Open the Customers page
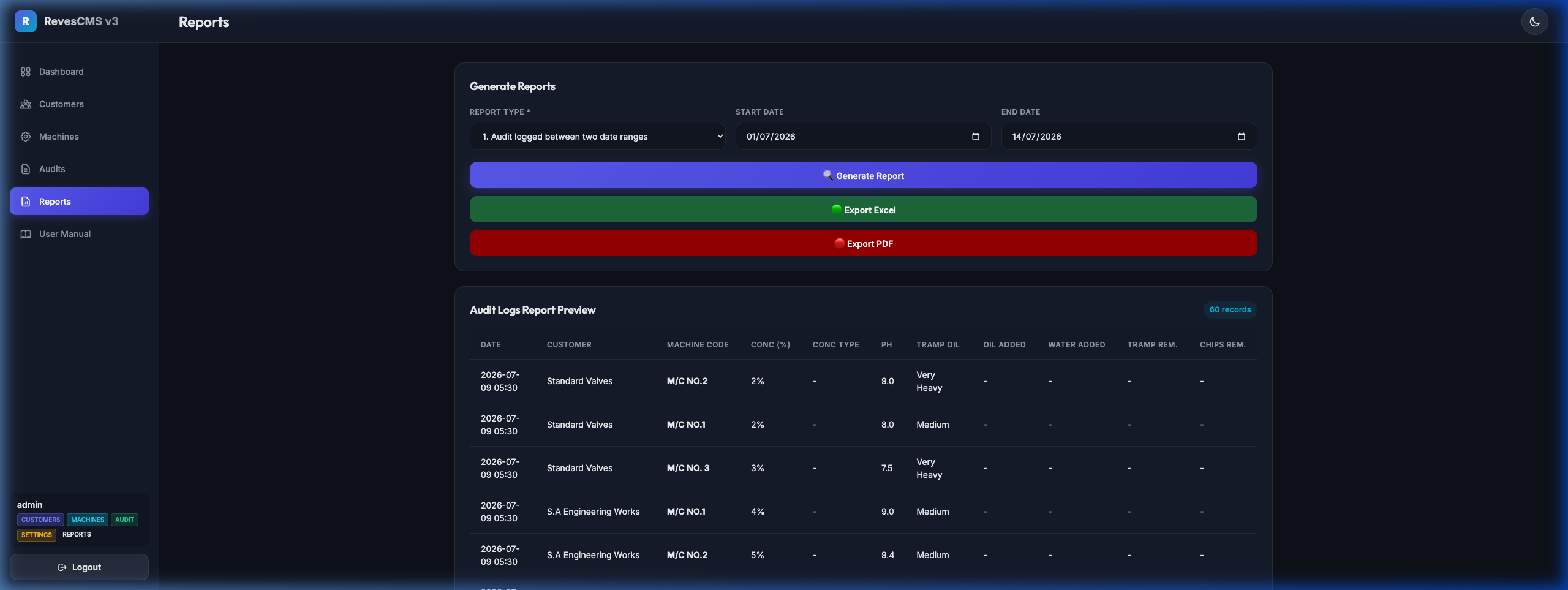Image resolution: width=1568 pixels, height=590 pixels. point(79,104)
